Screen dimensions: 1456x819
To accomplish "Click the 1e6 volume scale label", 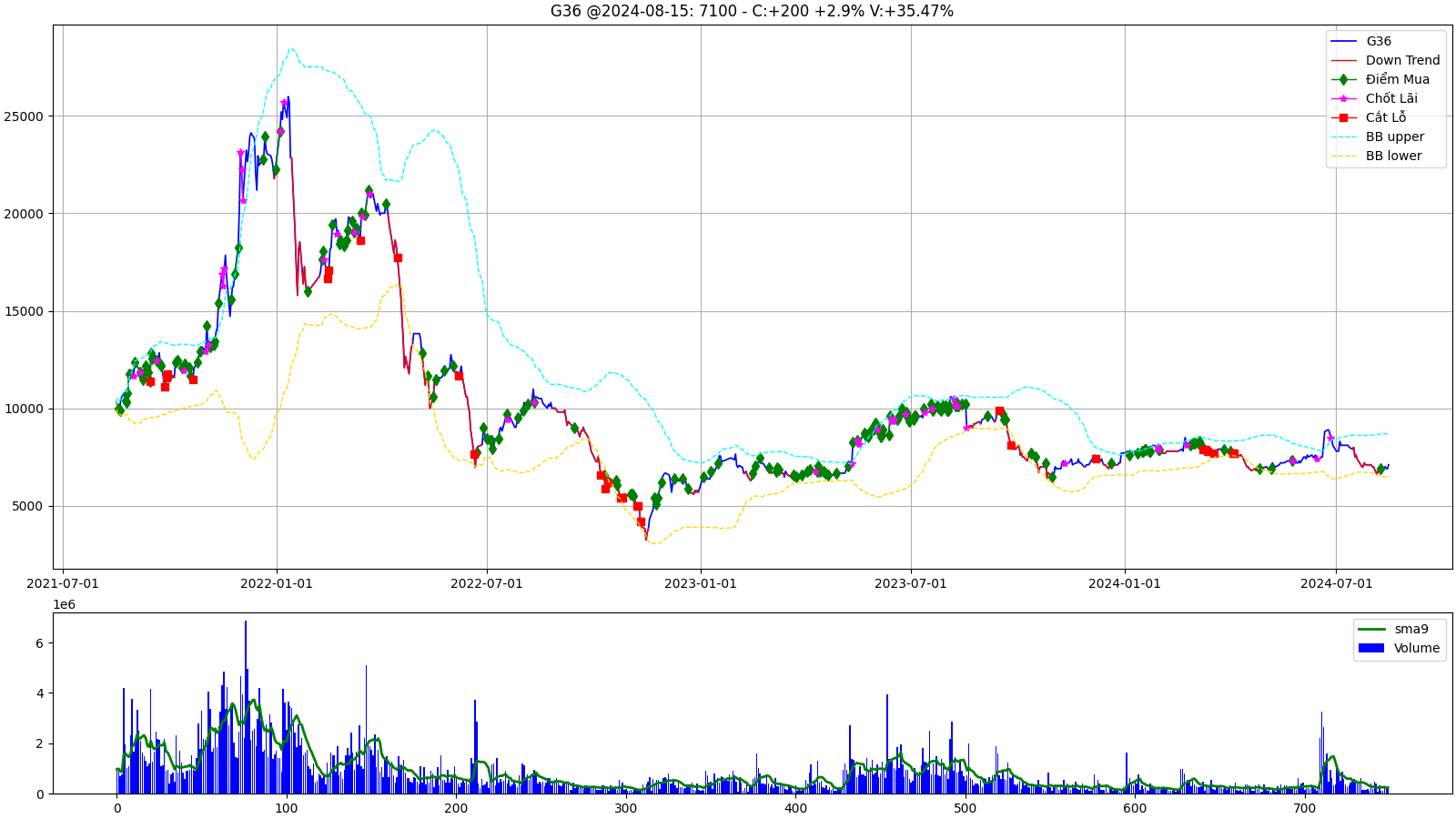I will [x=65, y=604].
